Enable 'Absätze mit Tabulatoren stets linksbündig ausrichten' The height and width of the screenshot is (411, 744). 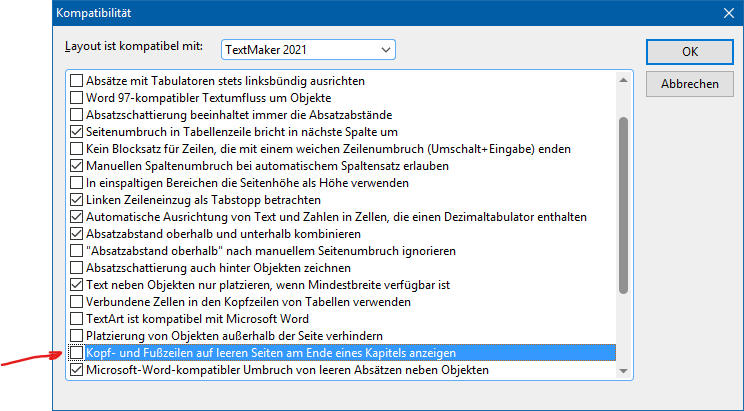[76, 80]
